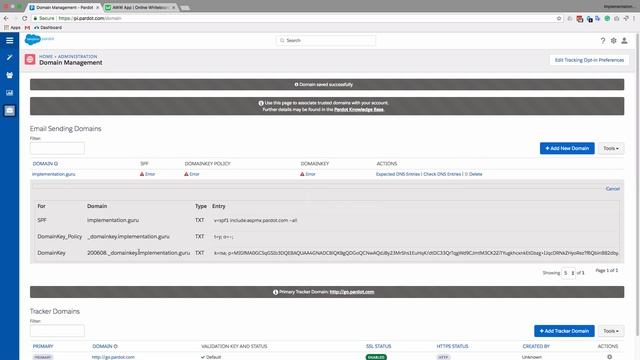Go to ADMINISTRATION breadcrumb

point(78,56)
